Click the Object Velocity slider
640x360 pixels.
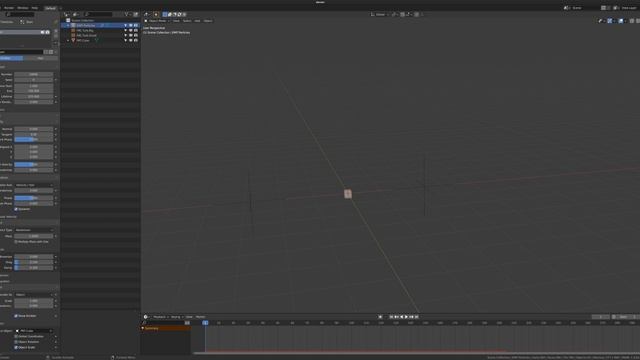[x=34, y=164]
